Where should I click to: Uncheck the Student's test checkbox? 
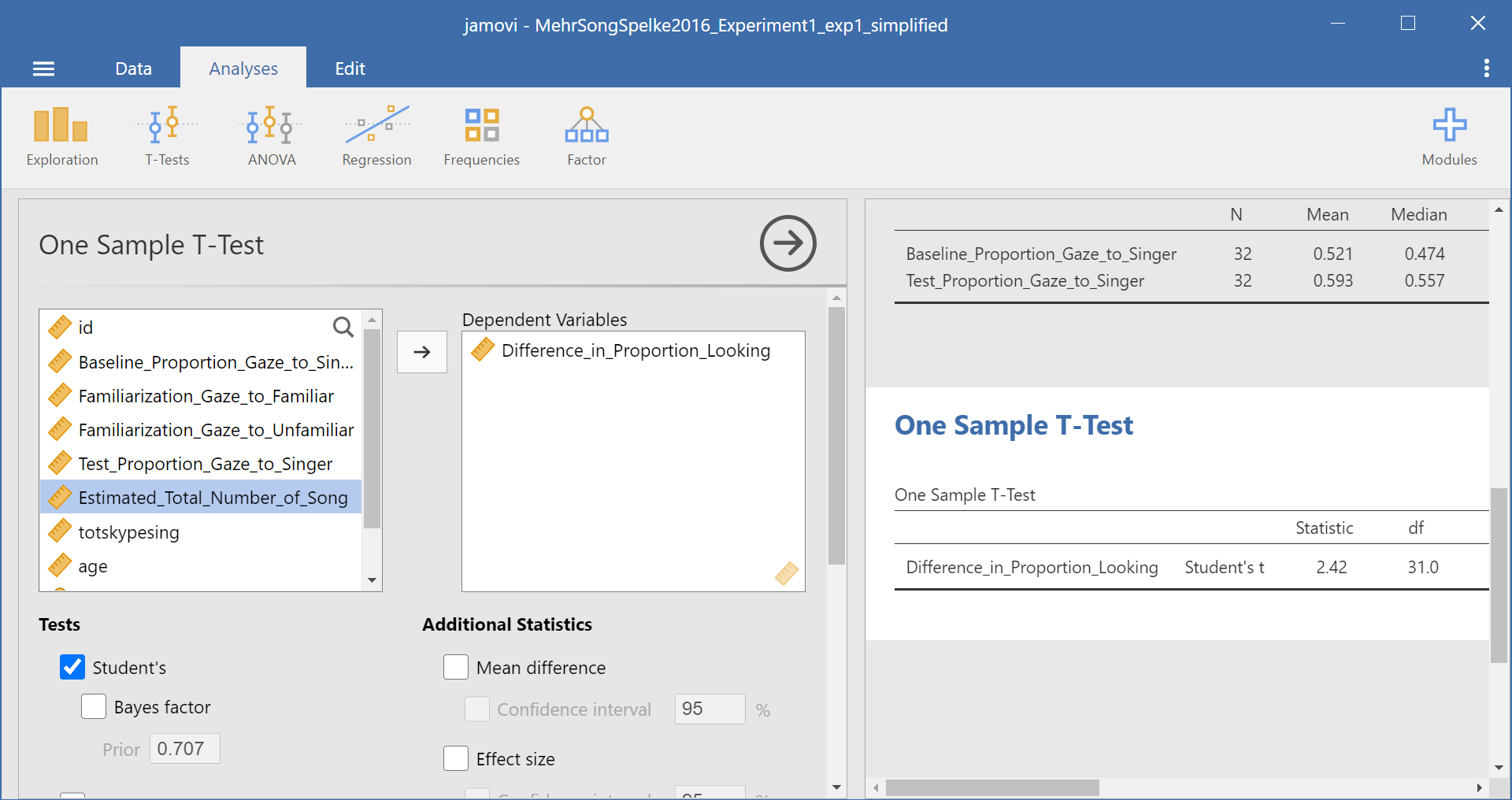point(72,667)
